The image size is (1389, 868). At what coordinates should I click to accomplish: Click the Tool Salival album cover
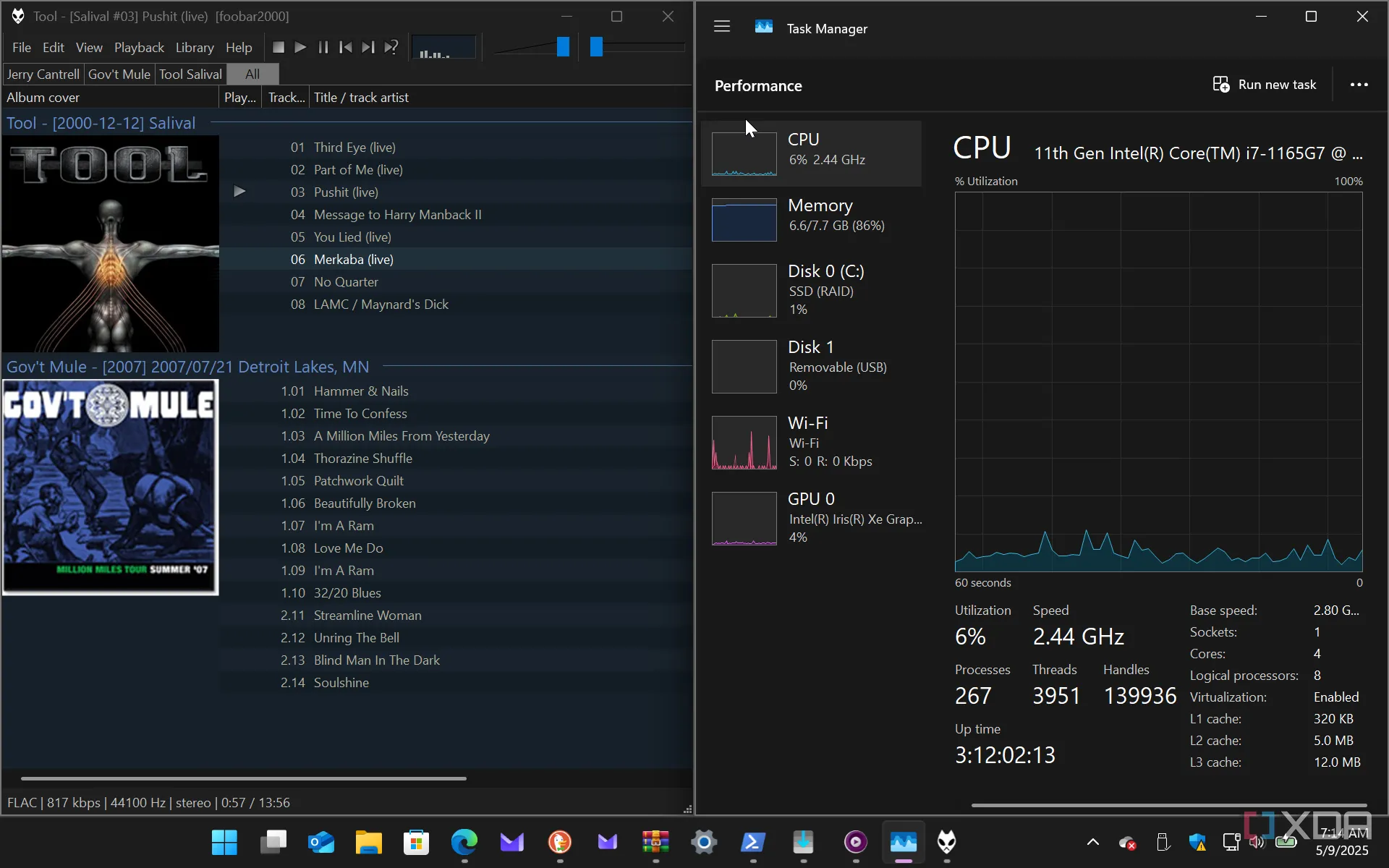[x=110, y=244]
